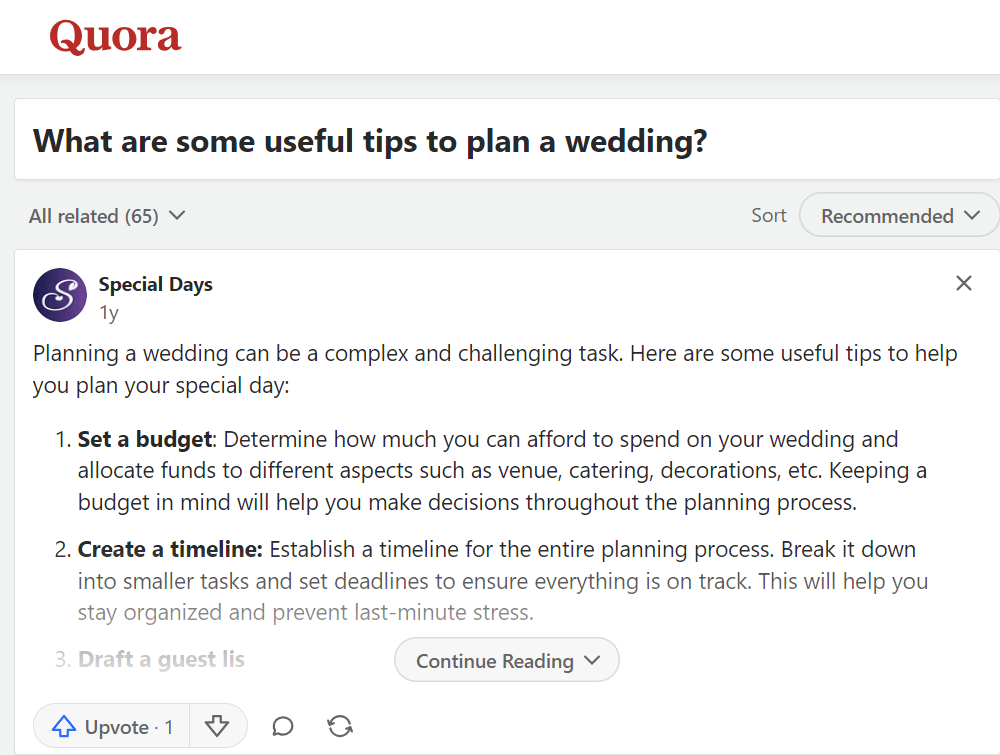This screenshot has height=755, width=1000.
Task: Toggle the downvote on this answer
Action: (x=218, y=725)
